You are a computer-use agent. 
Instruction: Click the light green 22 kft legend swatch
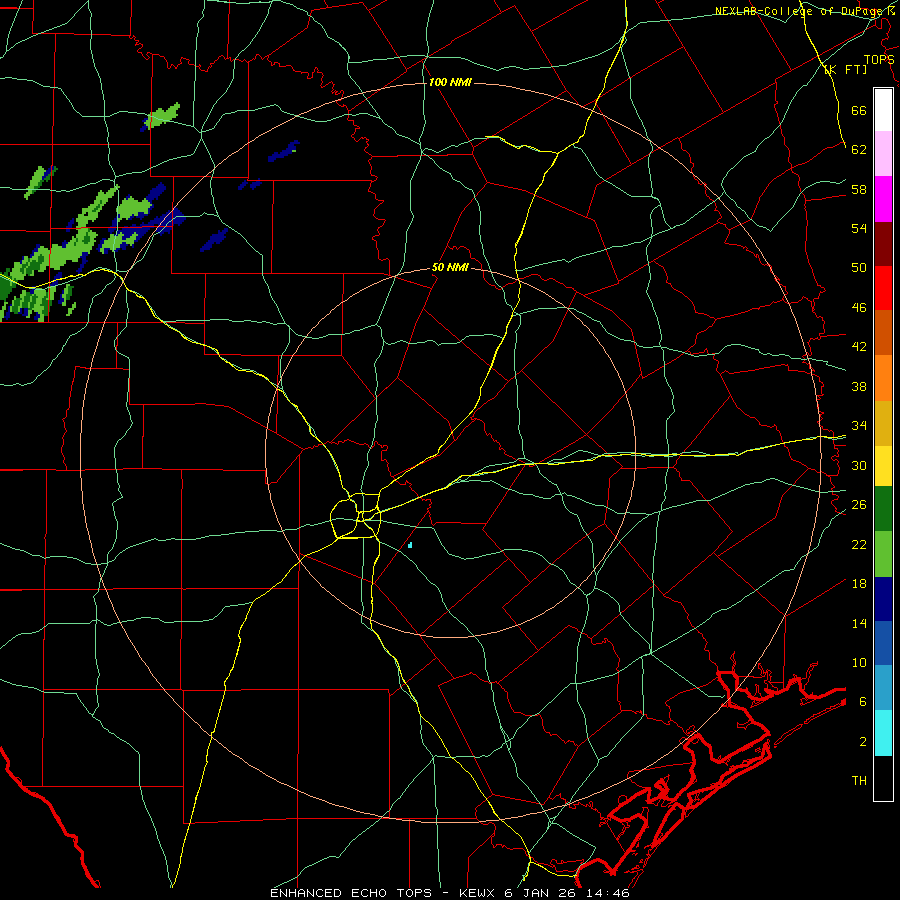pos(883,554)
